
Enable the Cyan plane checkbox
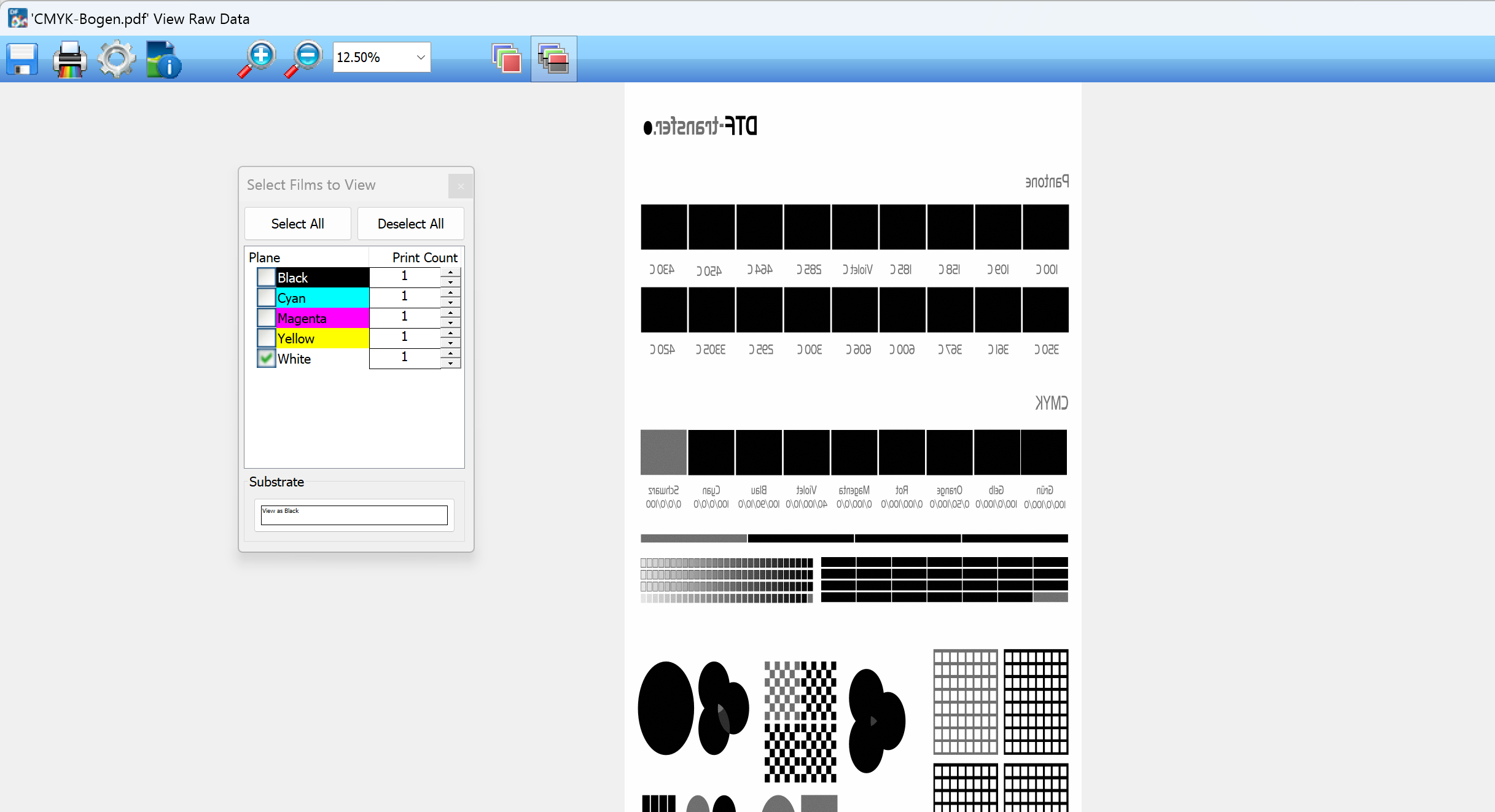(266, 297)
